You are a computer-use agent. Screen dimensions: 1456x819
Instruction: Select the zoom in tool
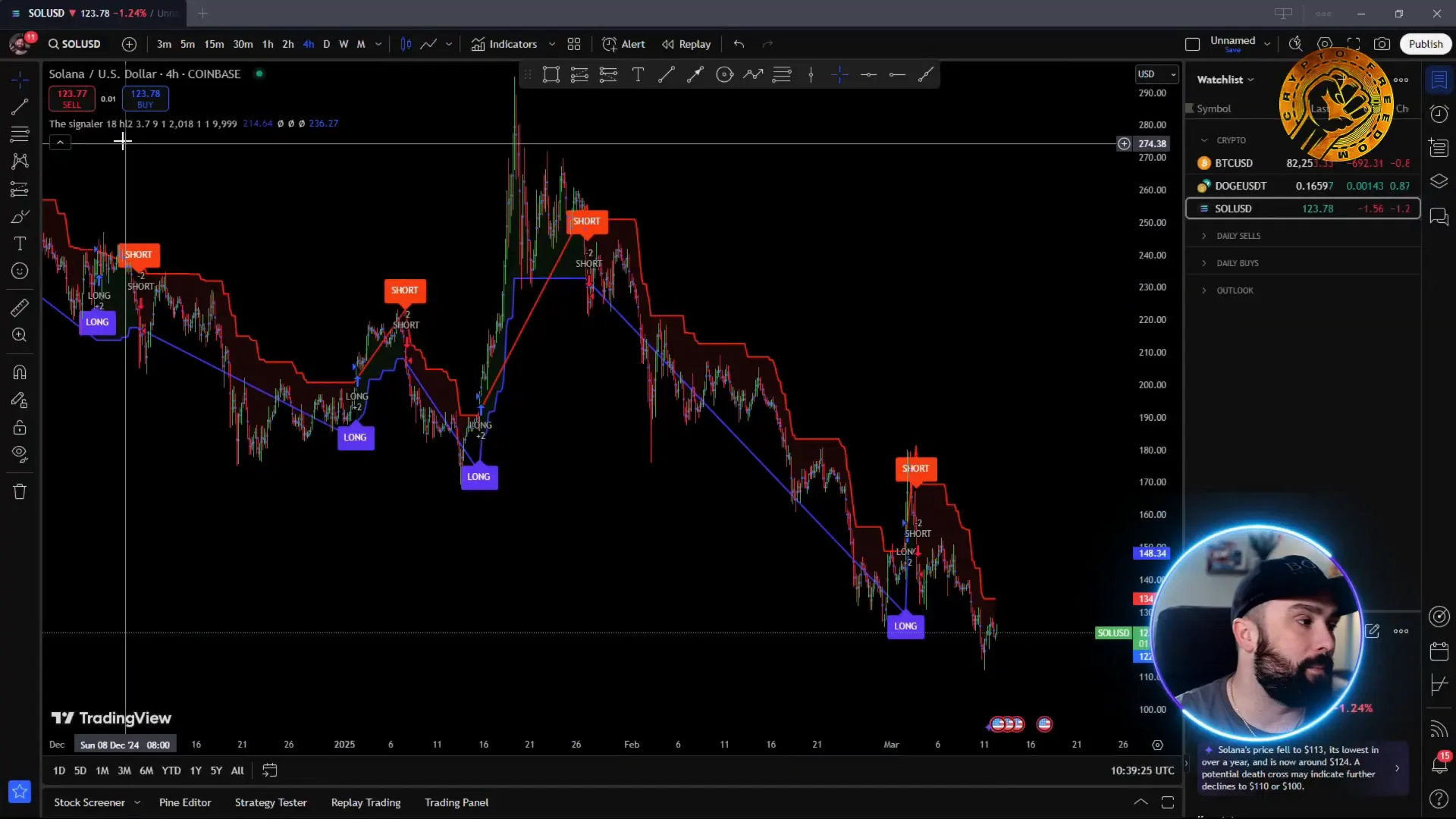coord(20,335)
